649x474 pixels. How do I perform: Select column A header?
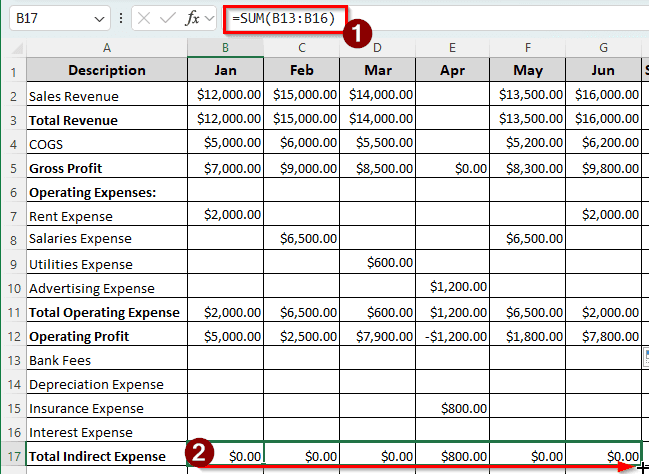click(x=107, y=48)
